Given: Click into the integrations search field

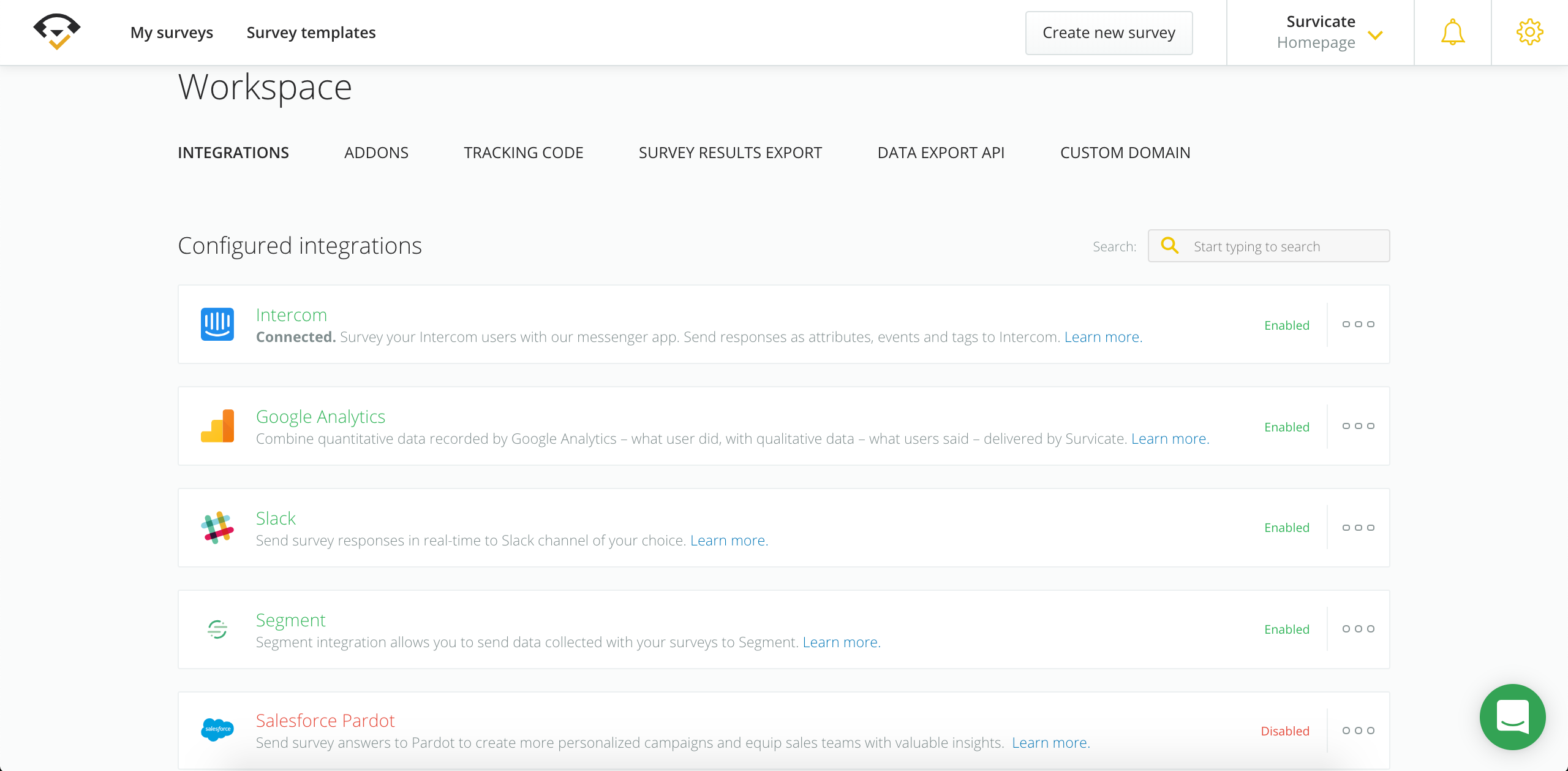Looking at the screenshot, I should (1268, 246).
